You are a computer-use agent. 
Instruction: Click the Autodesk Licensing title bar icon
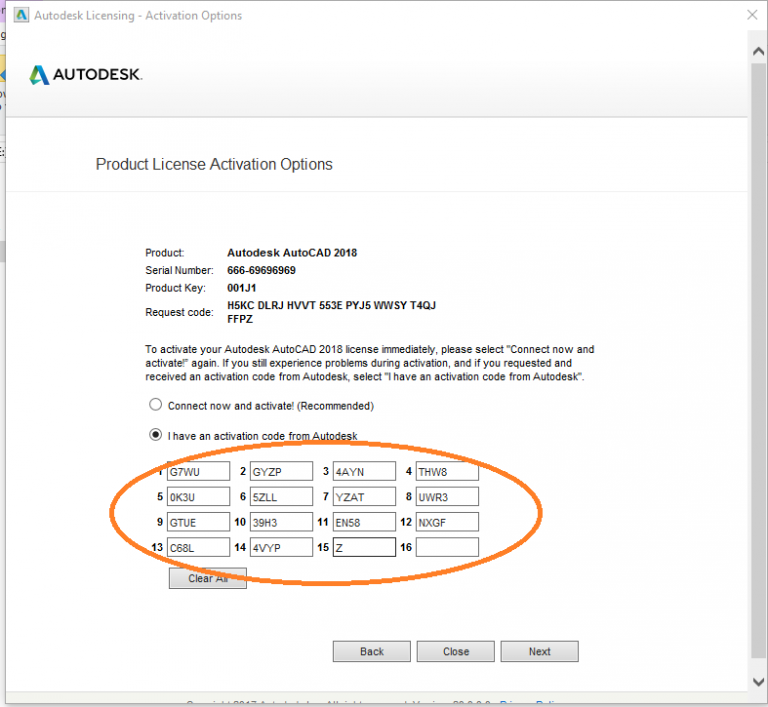pos(20,16)
